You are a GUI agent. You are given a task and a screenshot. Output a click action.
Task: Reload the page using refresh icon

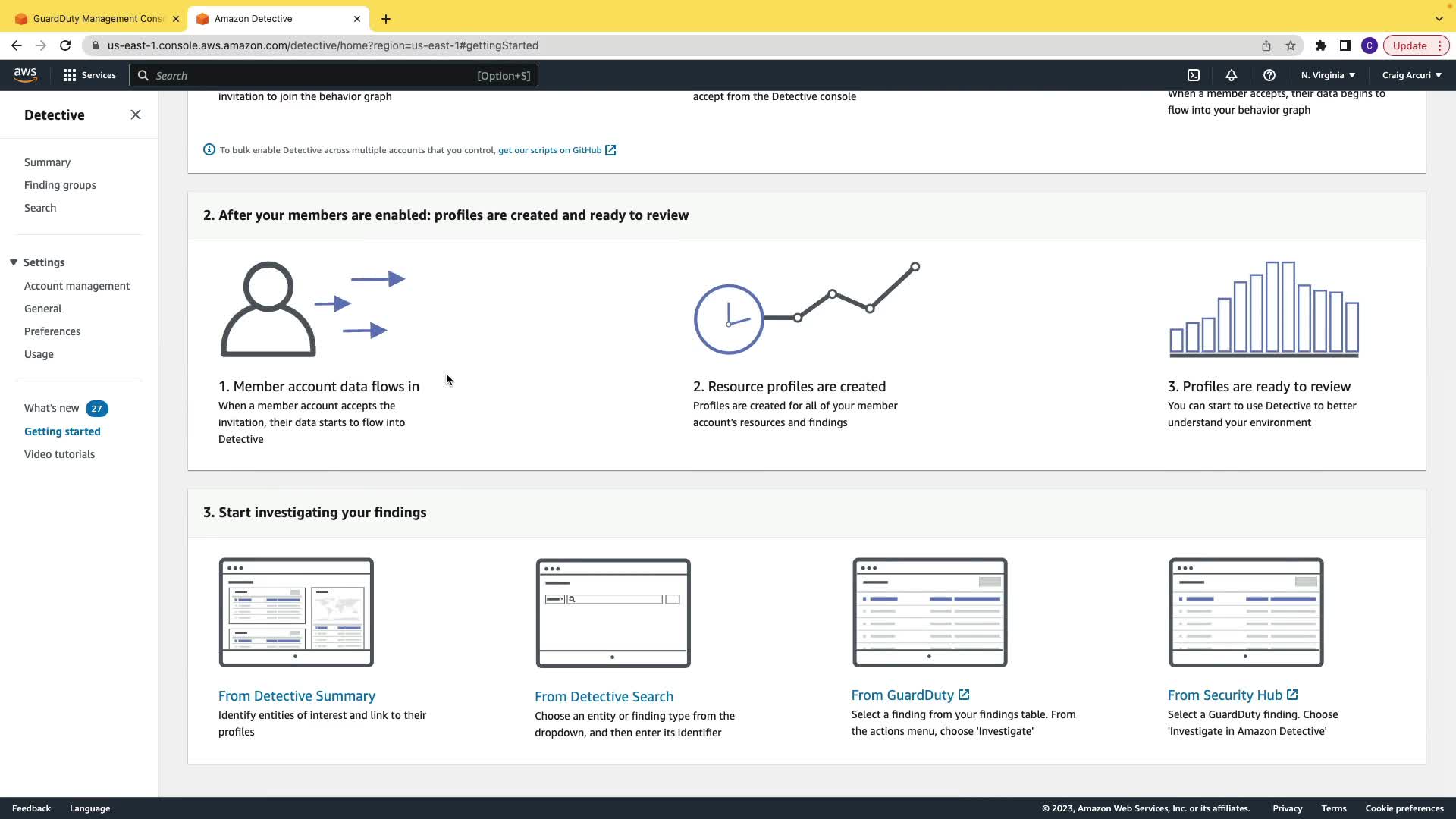pyautogui.click(x=65, y=45)
